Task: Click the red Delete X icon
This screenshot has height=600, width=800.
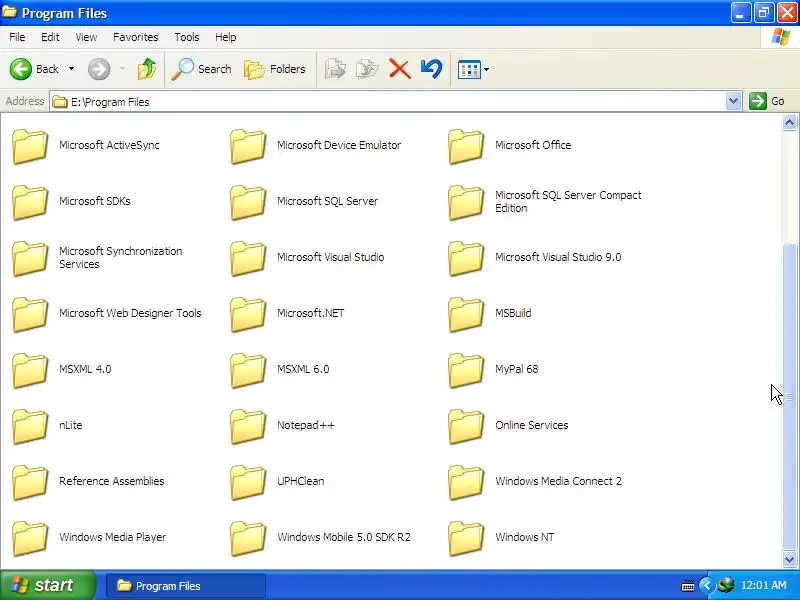Action: [399, 69]
